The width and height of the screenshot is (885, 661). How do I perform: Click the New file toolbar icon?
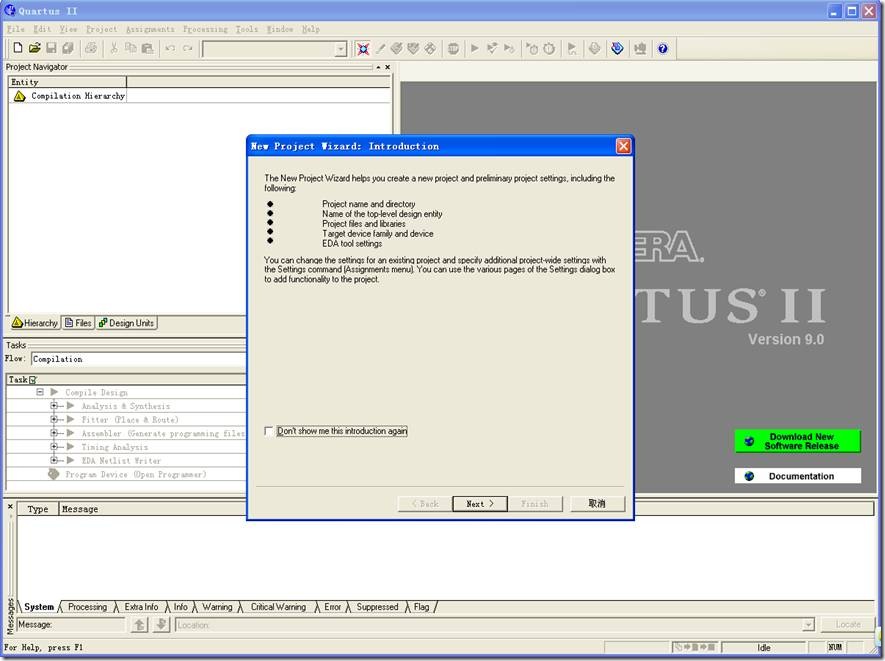17,48
